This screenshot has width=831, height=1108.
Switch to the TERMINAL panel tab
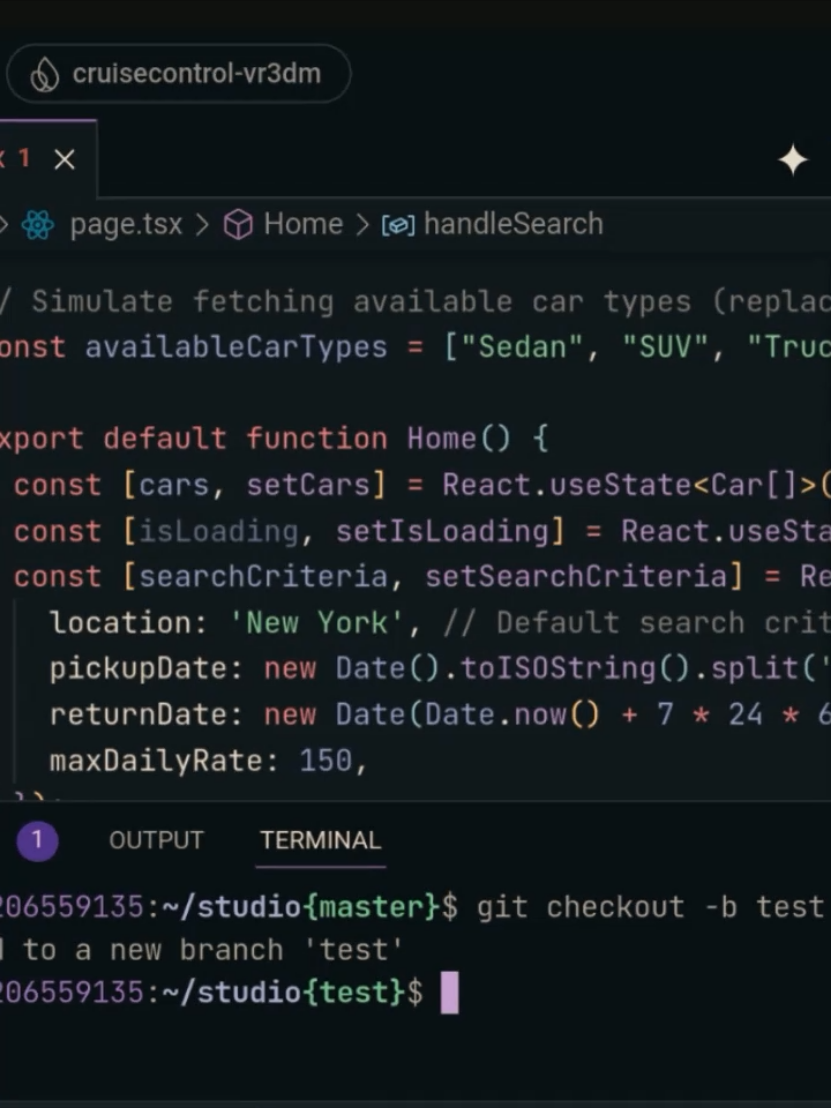tap(320, 840)
